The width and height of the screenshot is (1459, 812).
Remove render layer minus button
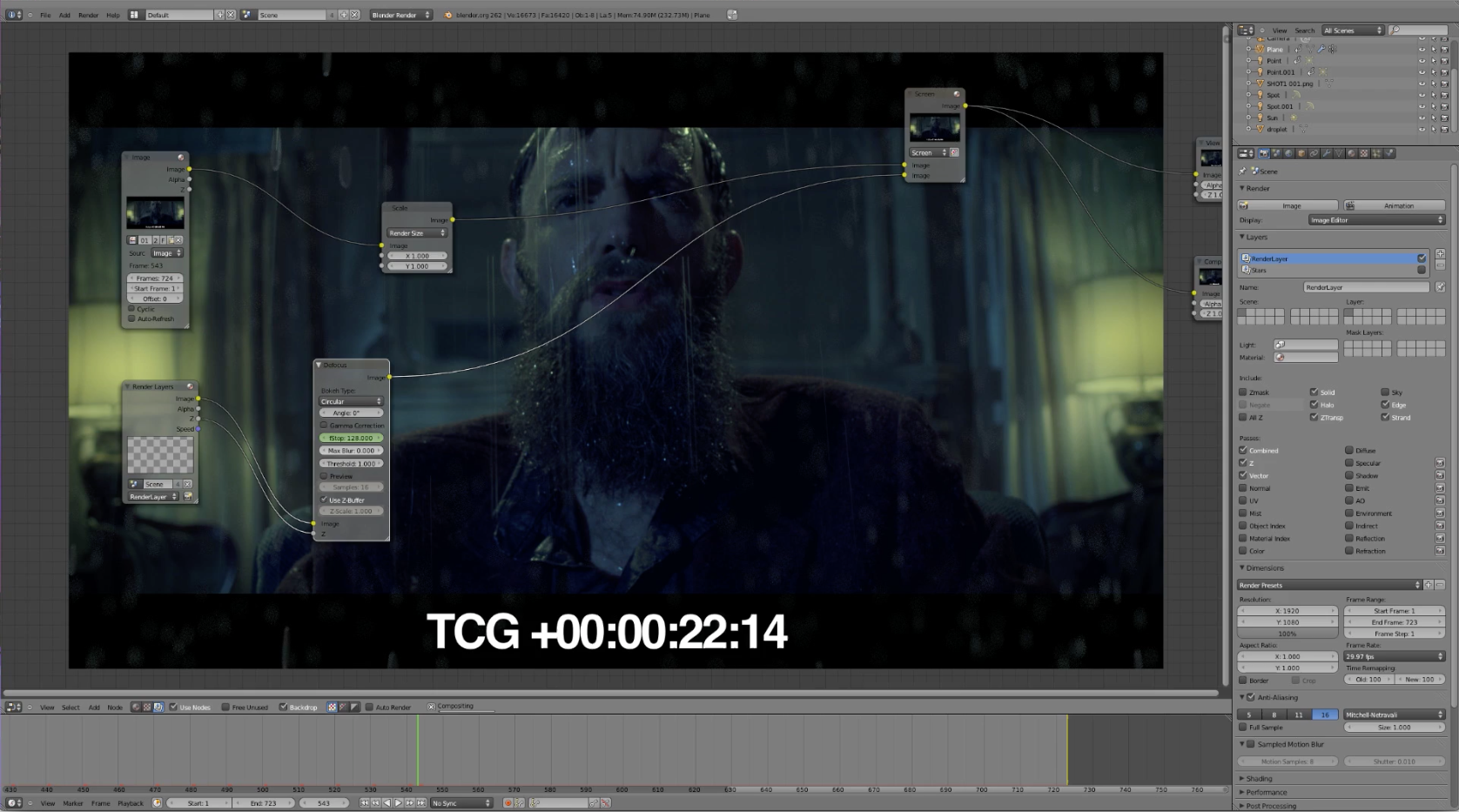click(1440, 265)
